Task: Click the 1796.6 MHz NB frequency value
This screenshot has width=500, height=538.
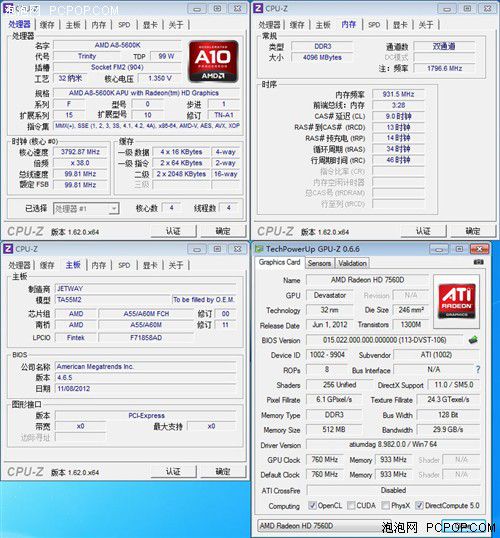Action: (444, 68)
